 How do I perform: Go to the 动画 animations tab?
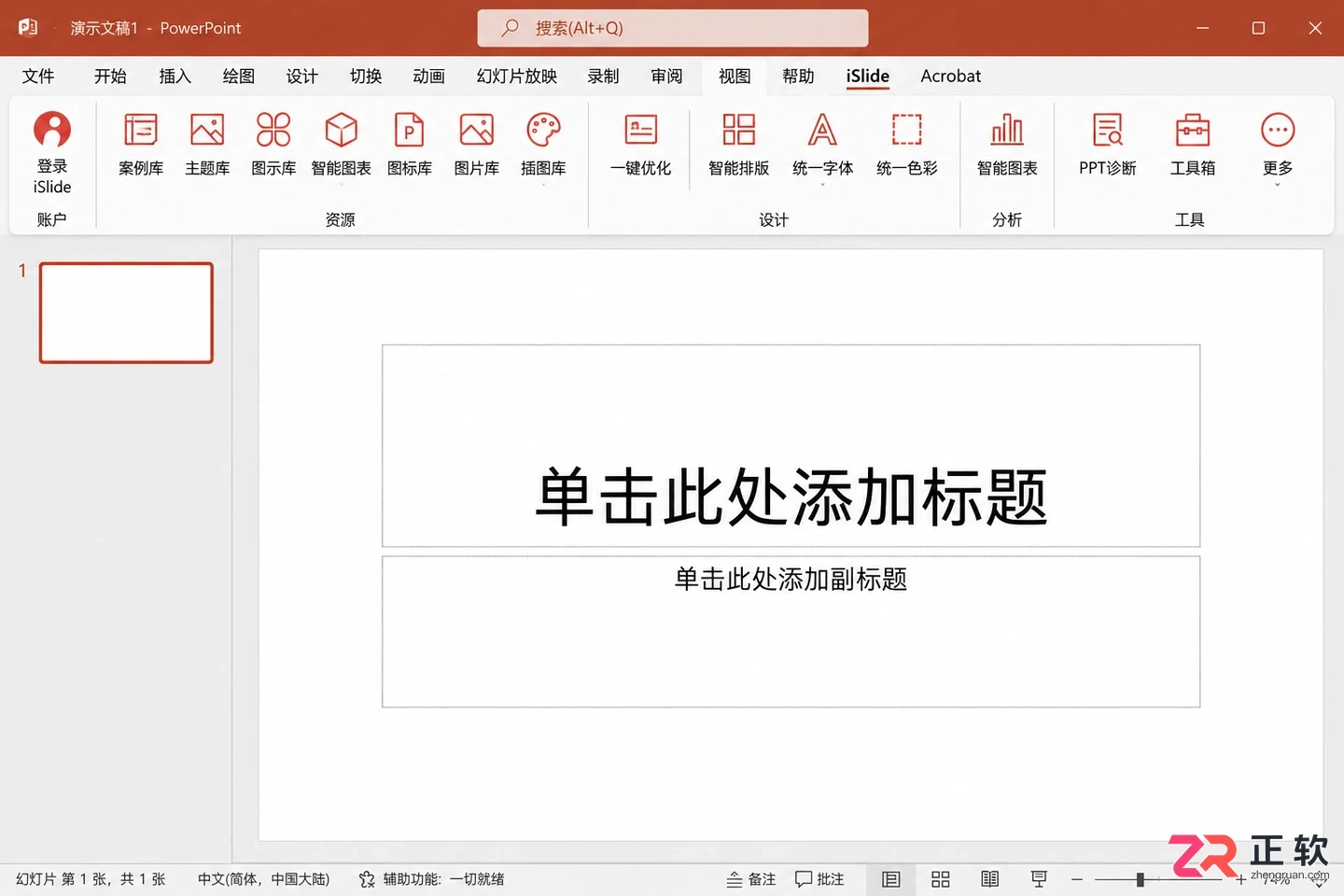coord(429,77)
